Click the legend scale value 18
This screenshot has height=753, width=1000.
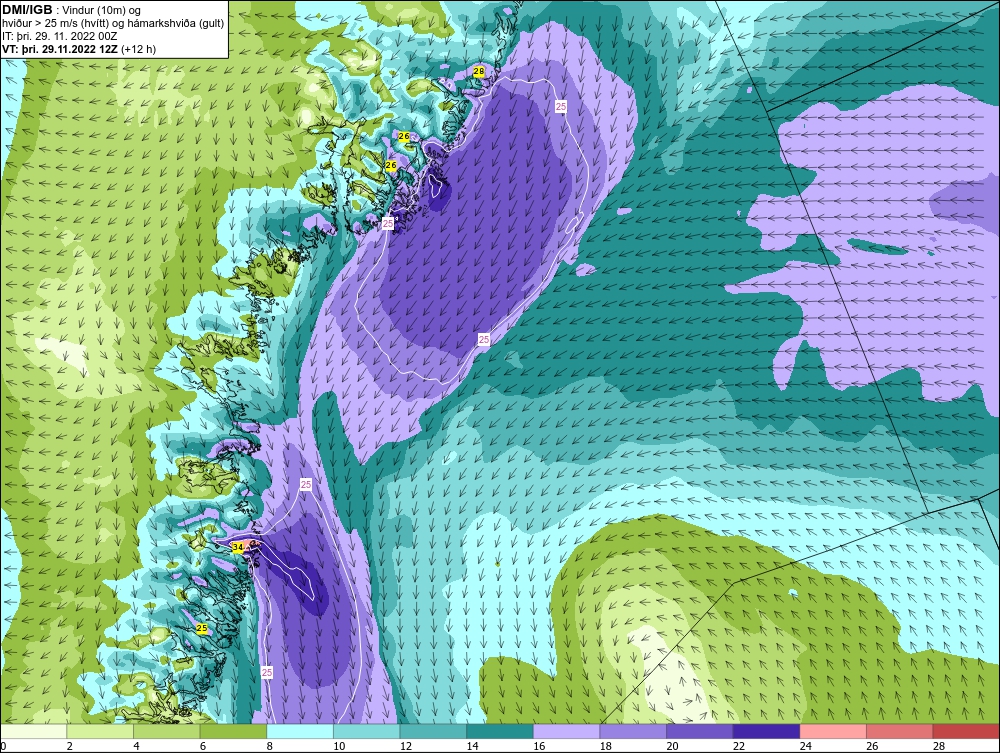[606, 746]
